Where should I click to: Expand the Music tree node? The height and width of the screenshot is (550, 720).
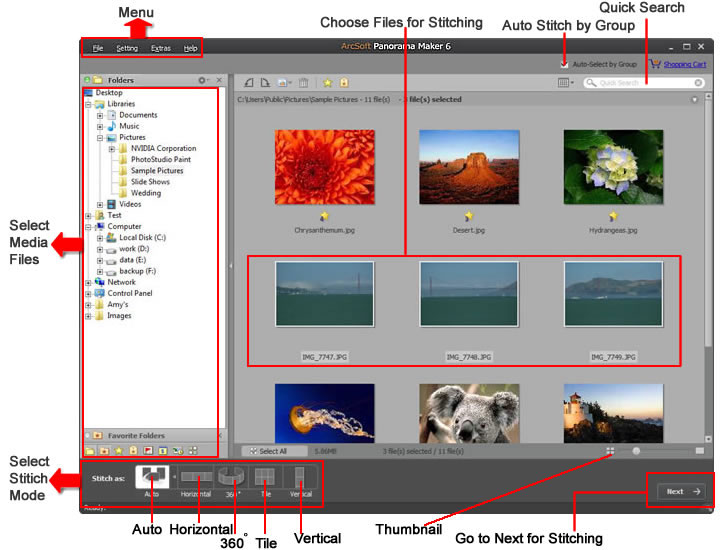pos(100,126)
